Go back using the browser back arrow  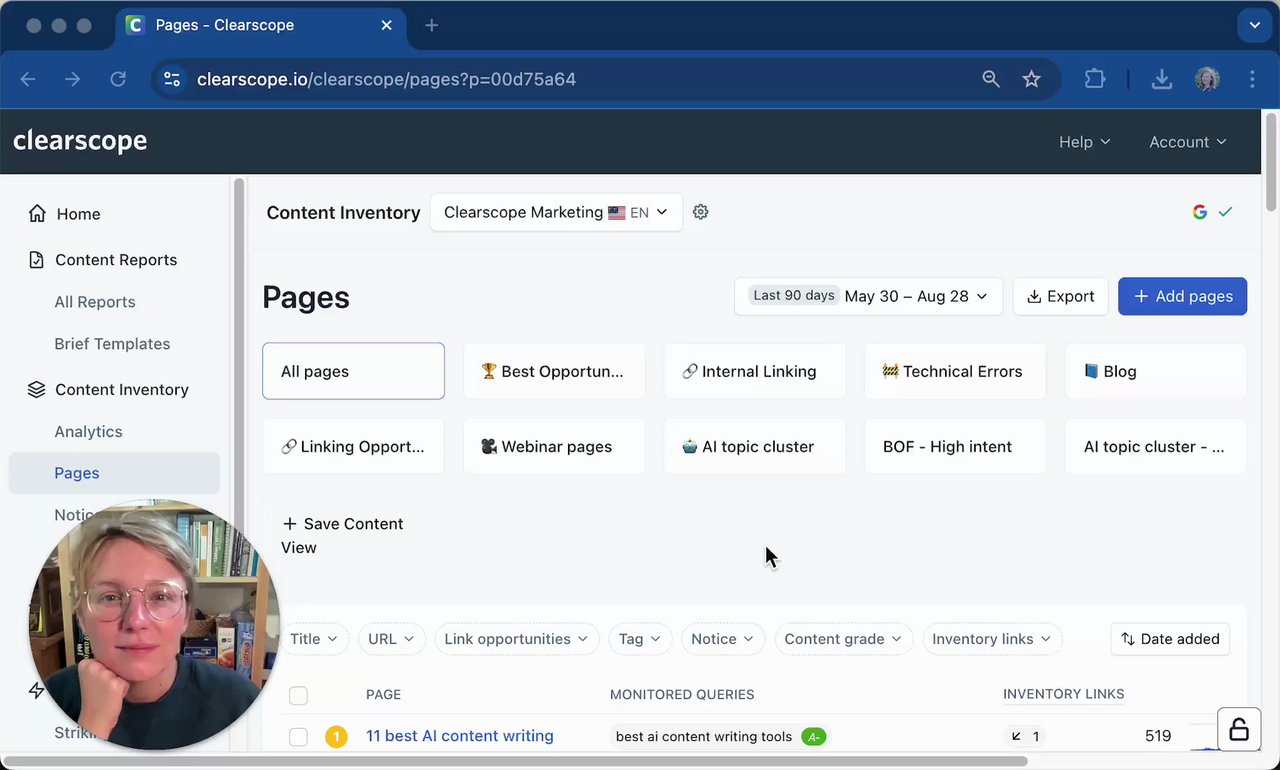(28, 79)
